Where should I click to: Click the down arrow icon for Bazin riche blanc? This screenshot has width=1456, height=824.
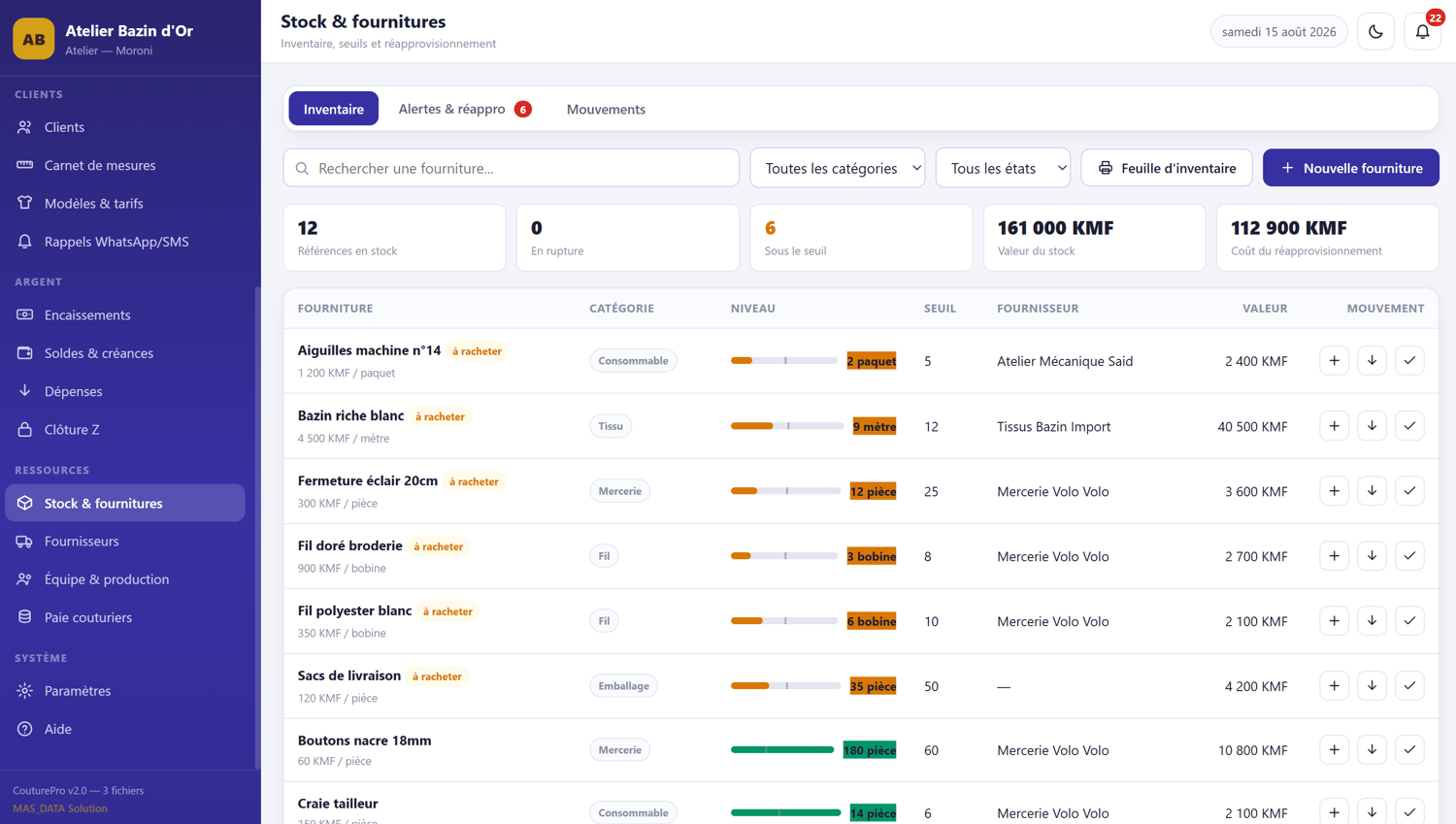click(x=1372, y=426)
